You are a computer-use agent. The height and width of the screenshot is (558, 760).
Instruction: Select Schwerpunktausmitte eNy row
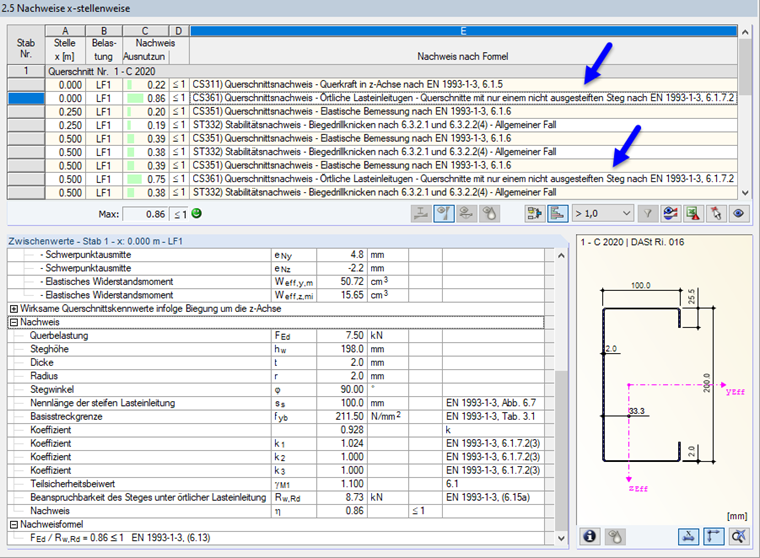click(x=276, y=255)
